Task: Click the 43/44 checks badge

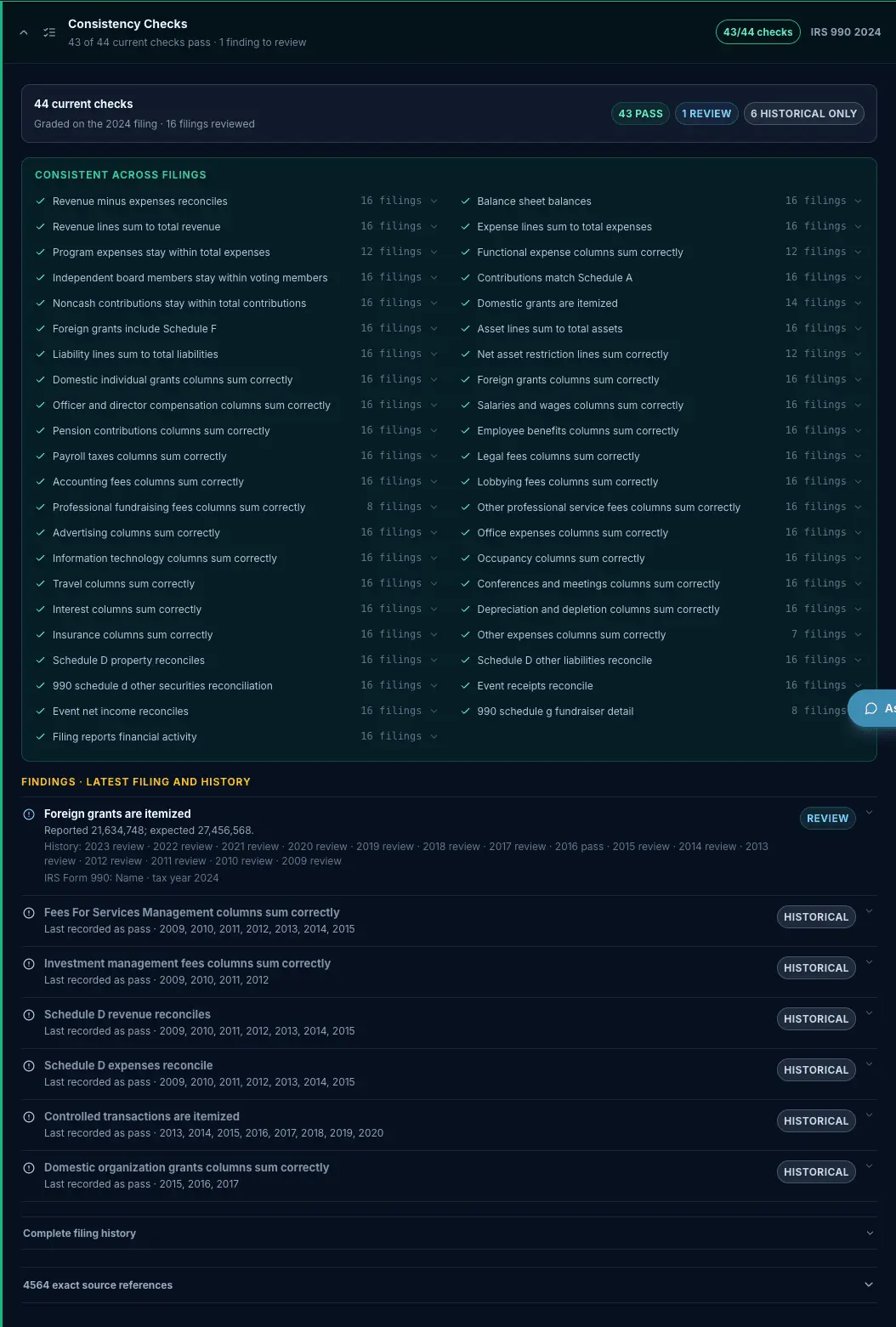Action: [757, 32]
